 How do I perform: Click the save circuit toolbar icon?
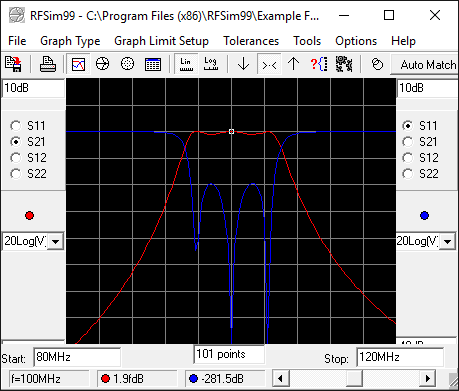click(13, 64)
